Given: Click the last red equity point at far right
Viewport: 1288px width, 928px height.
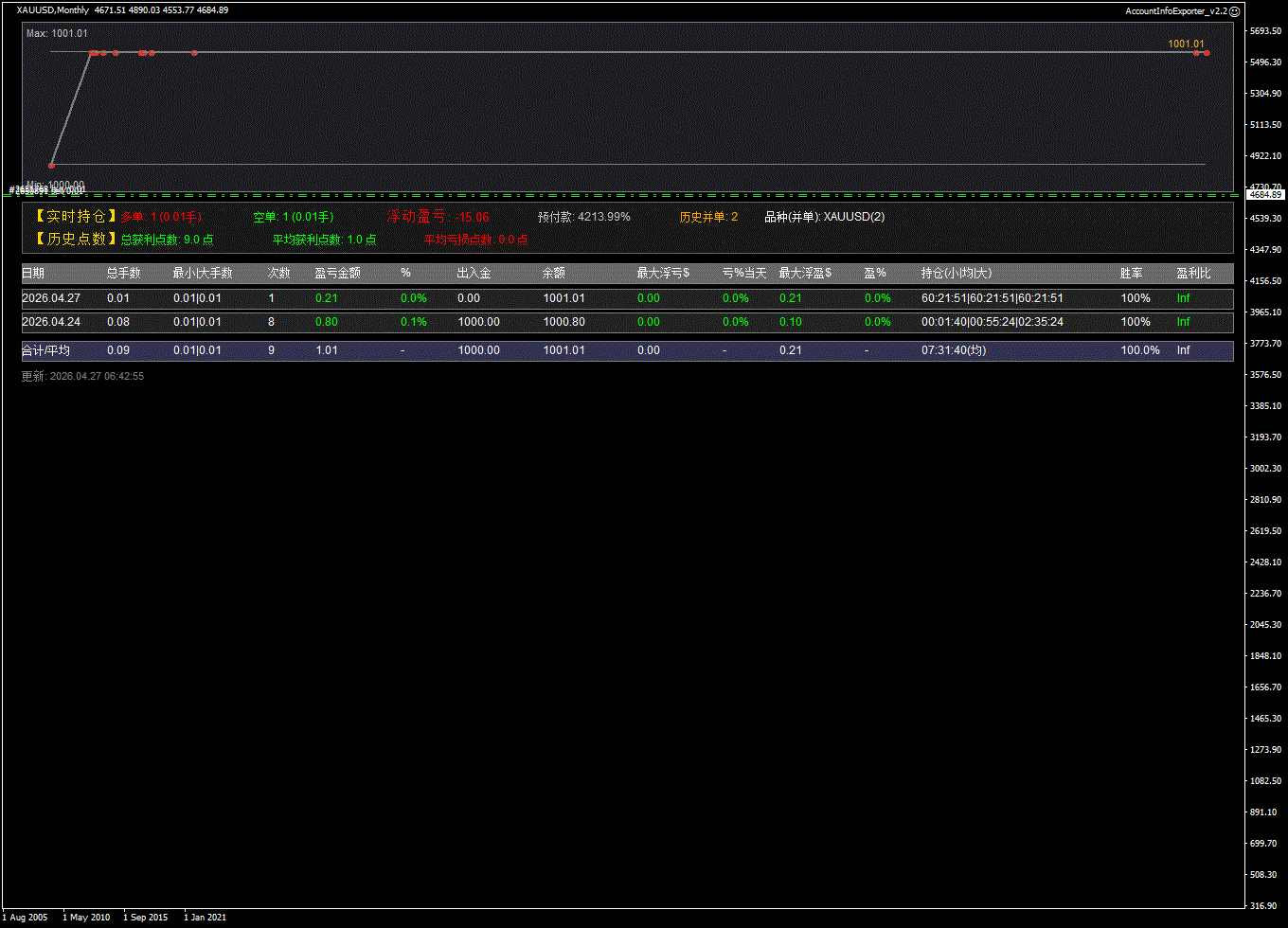Looking at the screenshot, I should coord(1207,53).
